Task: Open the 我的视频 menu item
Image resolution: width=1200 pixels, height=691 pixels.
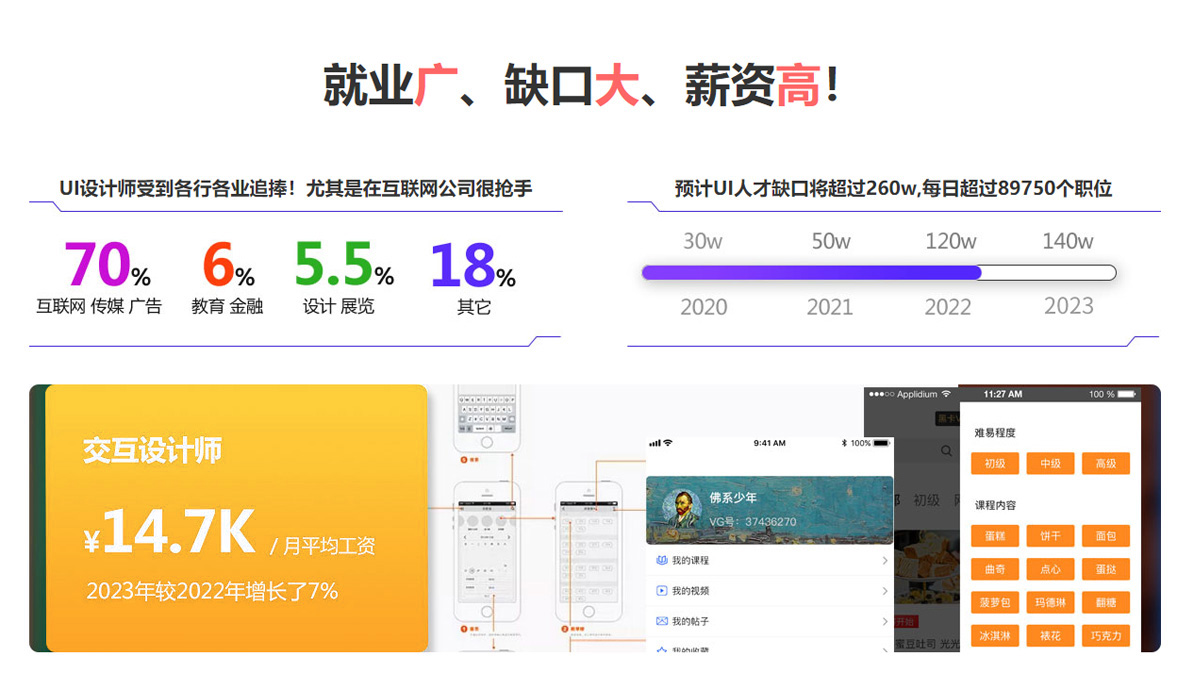Action: point(690,591)
